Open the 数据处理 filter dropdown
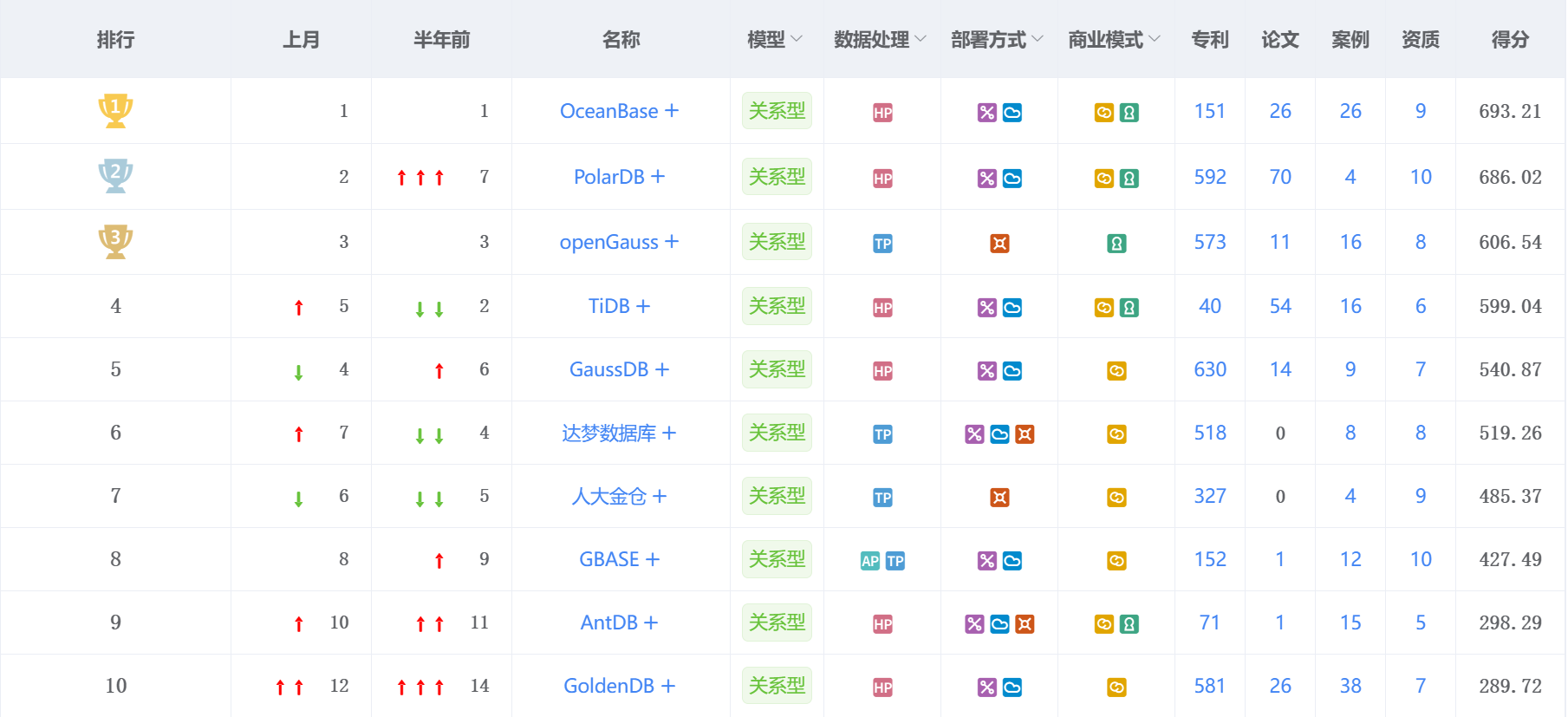Image resolution: width=1568 pixels, height=717 pixels. [880, 40]
